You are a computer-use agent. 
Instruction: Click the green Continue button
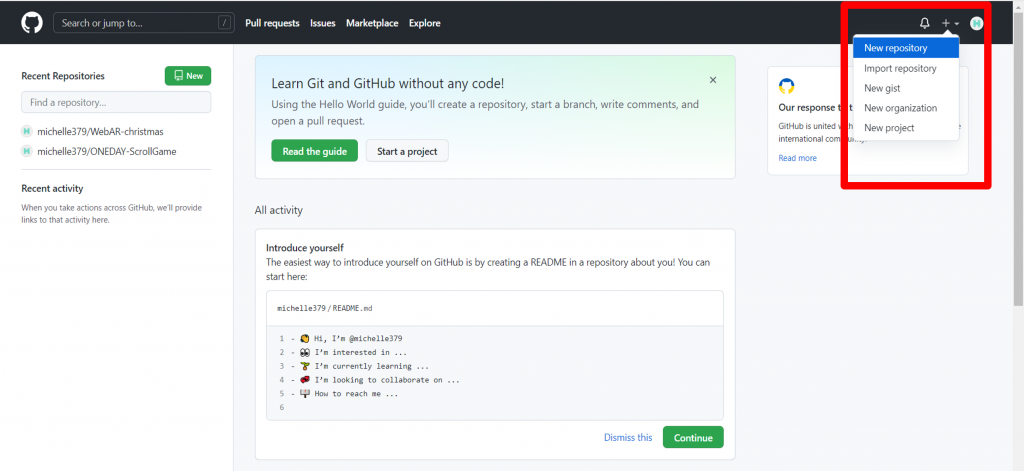693,437
